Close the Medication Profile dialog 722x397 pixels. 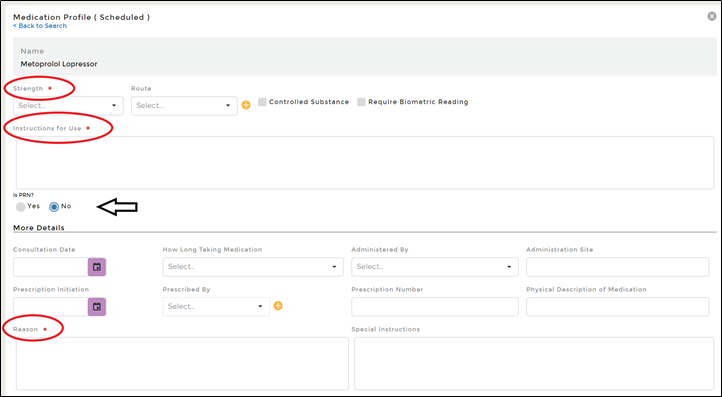712,17
